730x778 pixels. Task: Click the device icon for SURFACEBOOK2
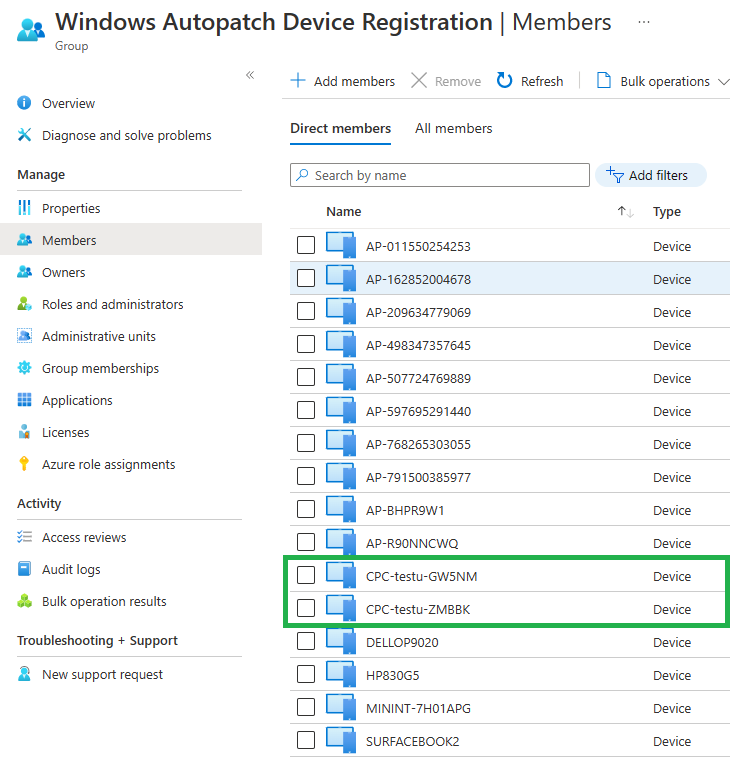[341, 740]
